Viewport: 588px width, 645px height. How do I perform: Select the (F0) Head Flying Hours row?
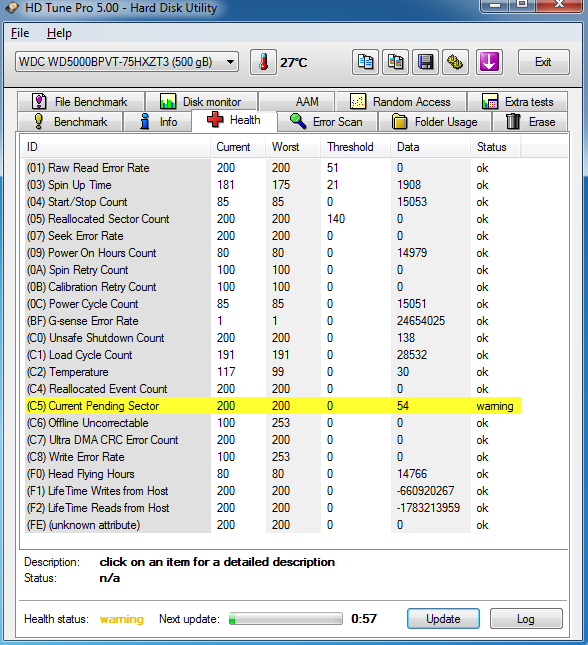tap(273, 474)
